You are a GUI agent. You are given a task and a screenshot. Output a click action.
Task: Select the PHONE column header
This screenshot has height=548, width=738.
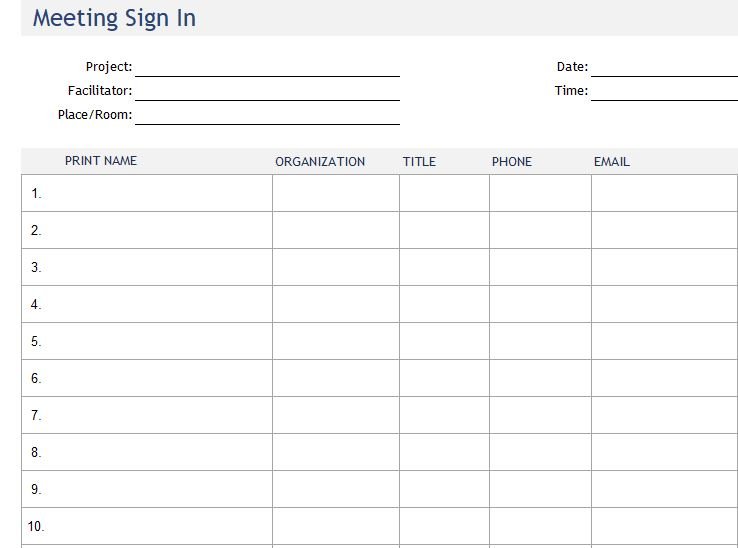pyautogui.click(x=512, y=161)
